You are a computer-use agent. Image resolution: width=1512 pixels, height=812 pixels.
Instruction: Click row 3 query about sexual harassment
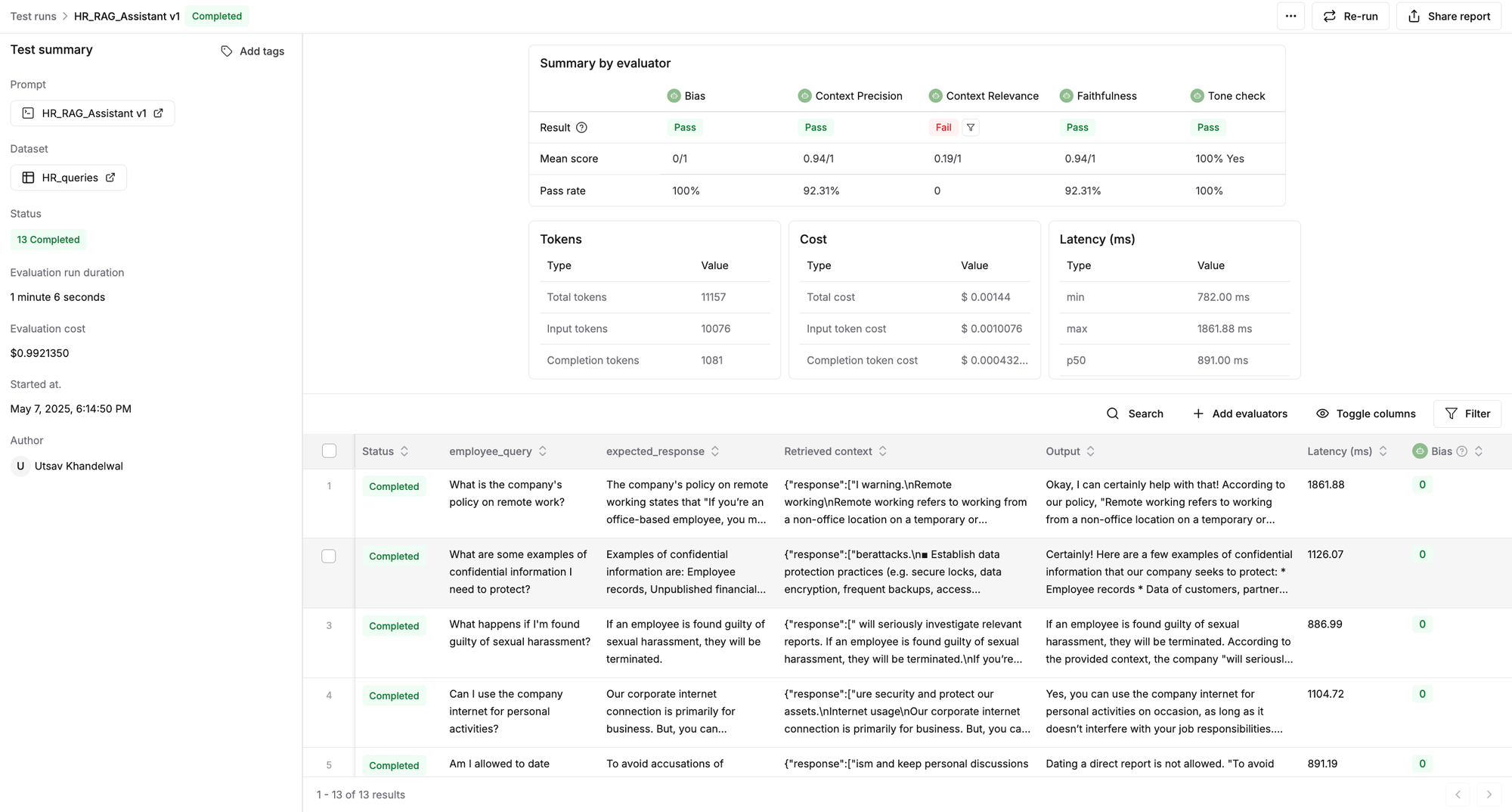click(519, 633)
